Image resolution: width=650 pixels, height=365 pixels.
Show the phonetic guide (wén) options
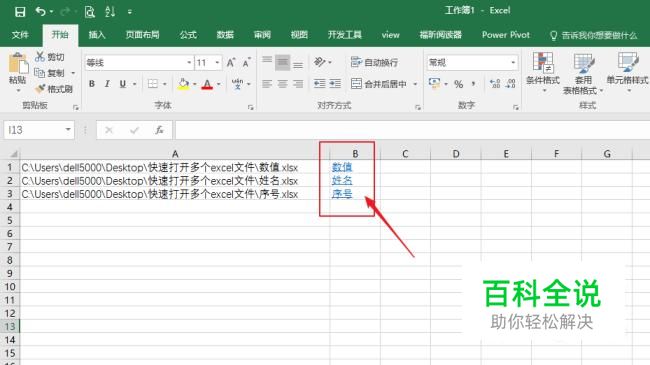click(238, 84)
